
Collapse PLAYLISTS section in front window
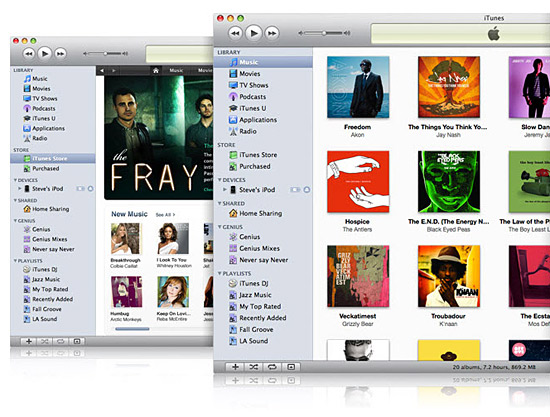click(220, 273)
